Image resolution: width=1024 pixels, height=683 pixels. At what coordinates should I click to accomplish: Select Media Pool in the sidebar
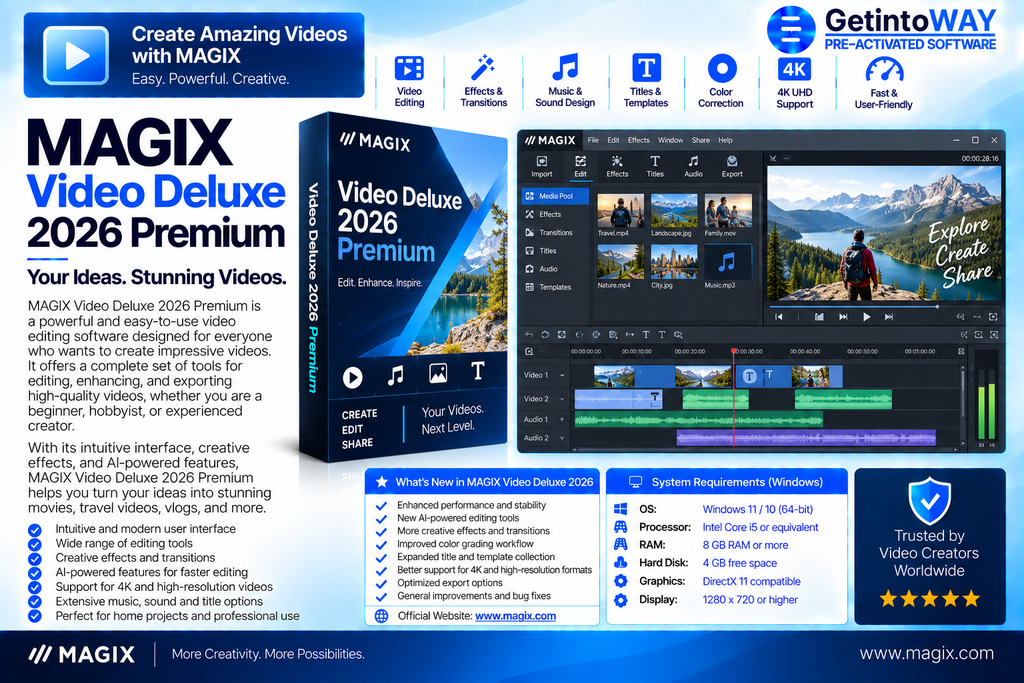coord(555,196)
